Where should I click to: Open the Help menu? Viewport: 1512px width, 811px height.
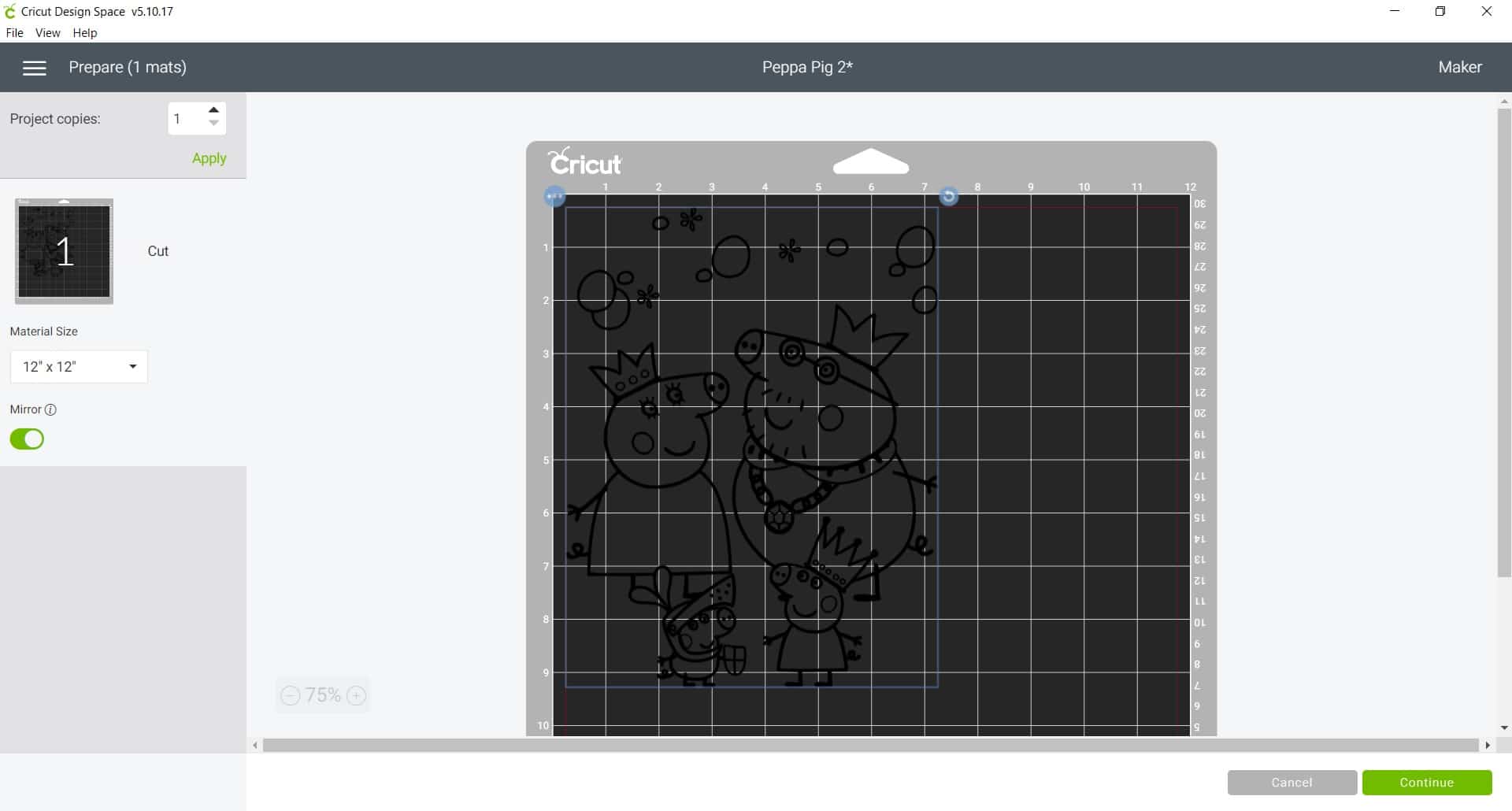[83, 32]
